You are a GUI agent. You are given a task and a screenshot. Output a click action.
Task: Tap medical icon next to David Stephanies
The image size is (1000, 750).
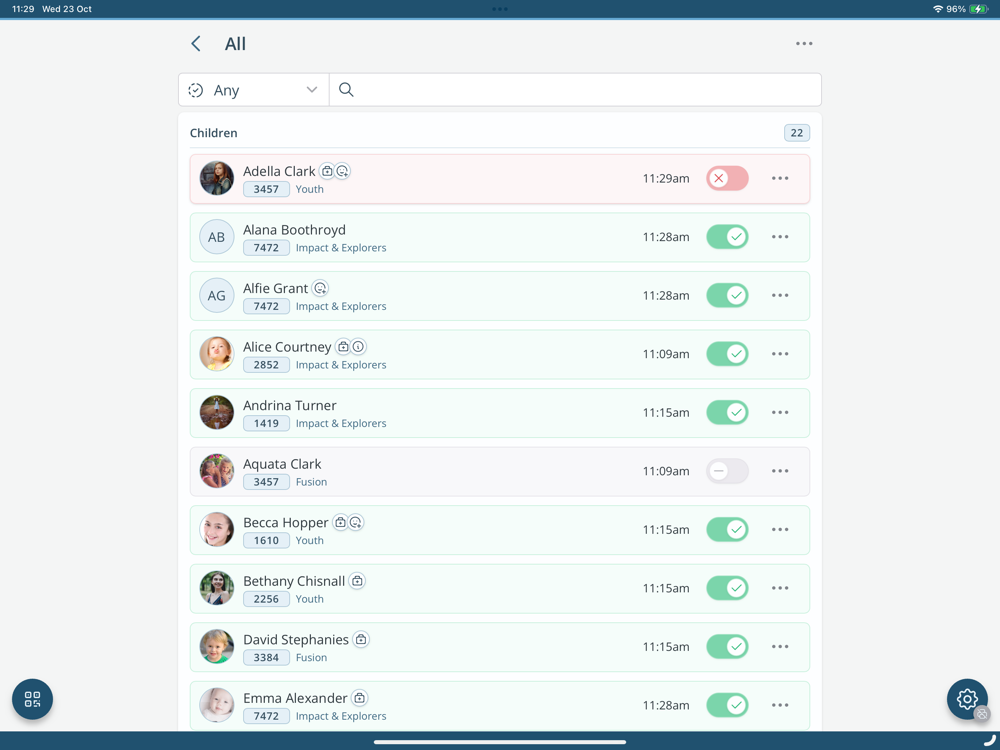pyautogui.click(x=361, y=640)
